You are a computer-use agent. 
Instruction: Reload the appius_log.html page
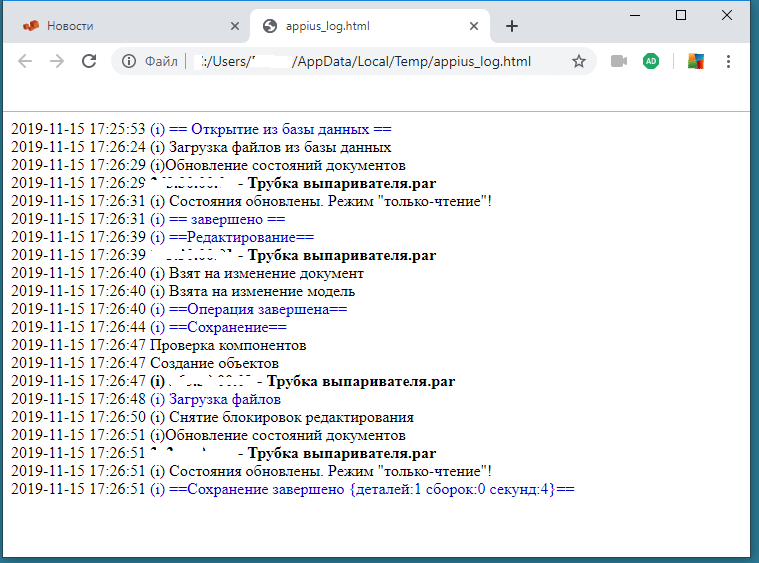89,61
